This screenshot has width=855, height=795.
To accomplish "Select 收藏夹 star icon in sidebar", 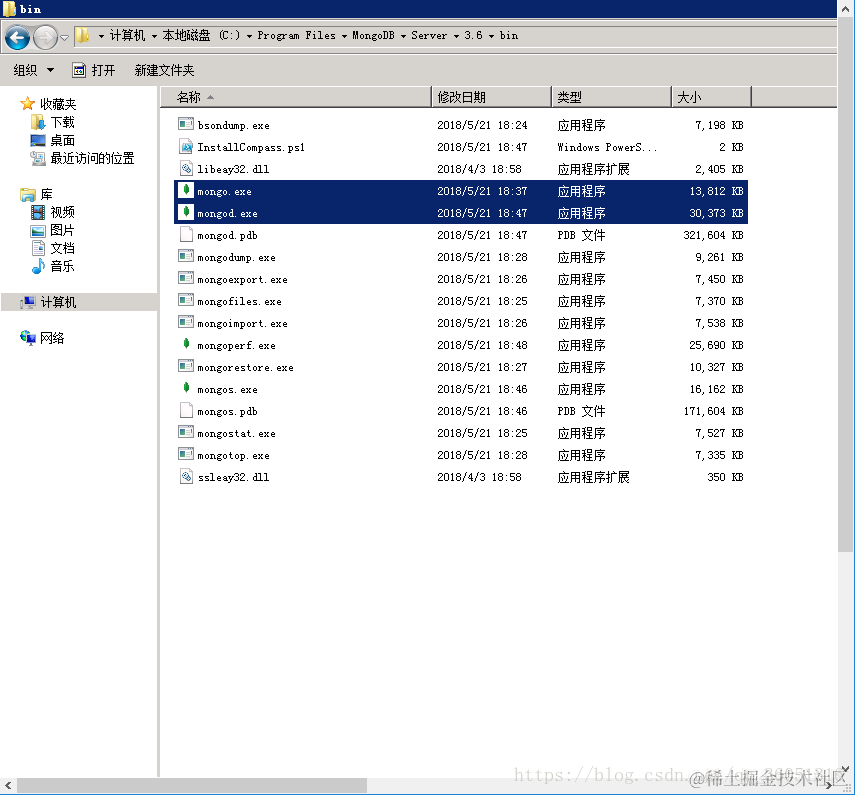I will [27, 104].
